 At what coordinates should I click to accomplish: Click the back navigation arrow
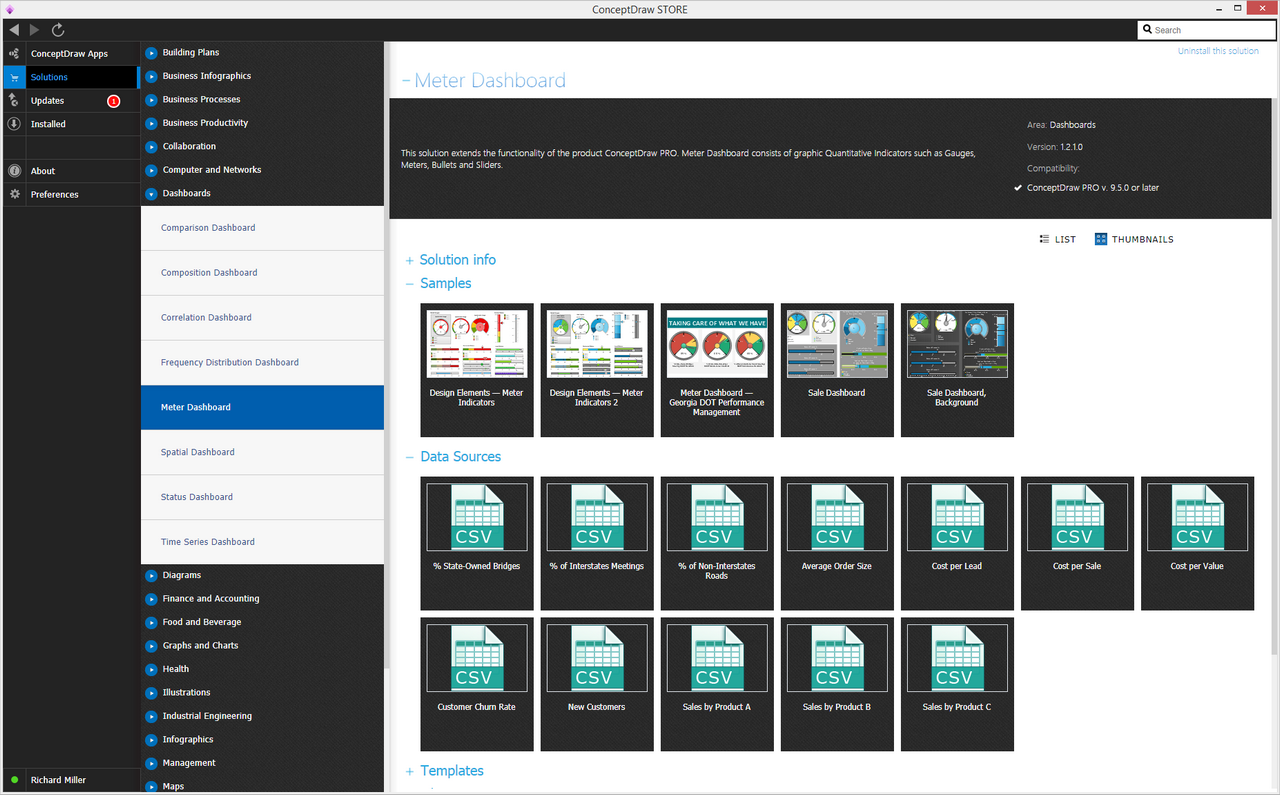coord(14,30)
